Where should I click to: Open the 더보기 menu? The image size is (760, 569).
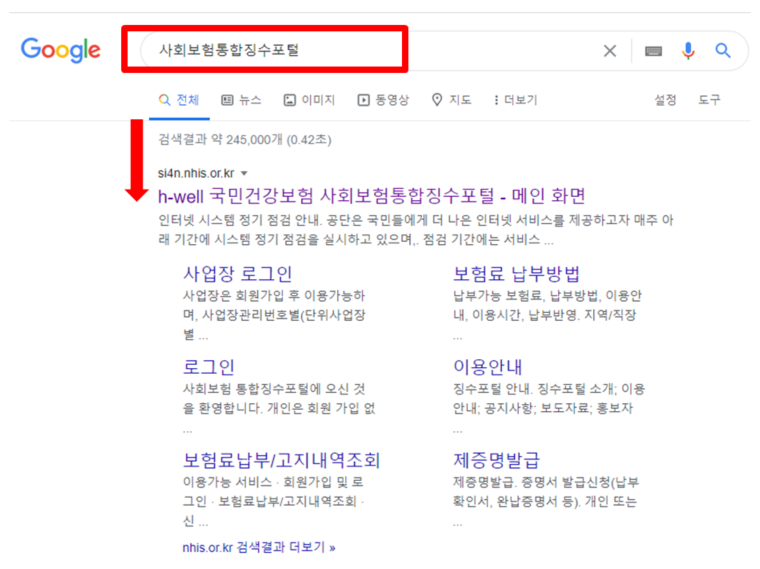[x=515, y=100]
